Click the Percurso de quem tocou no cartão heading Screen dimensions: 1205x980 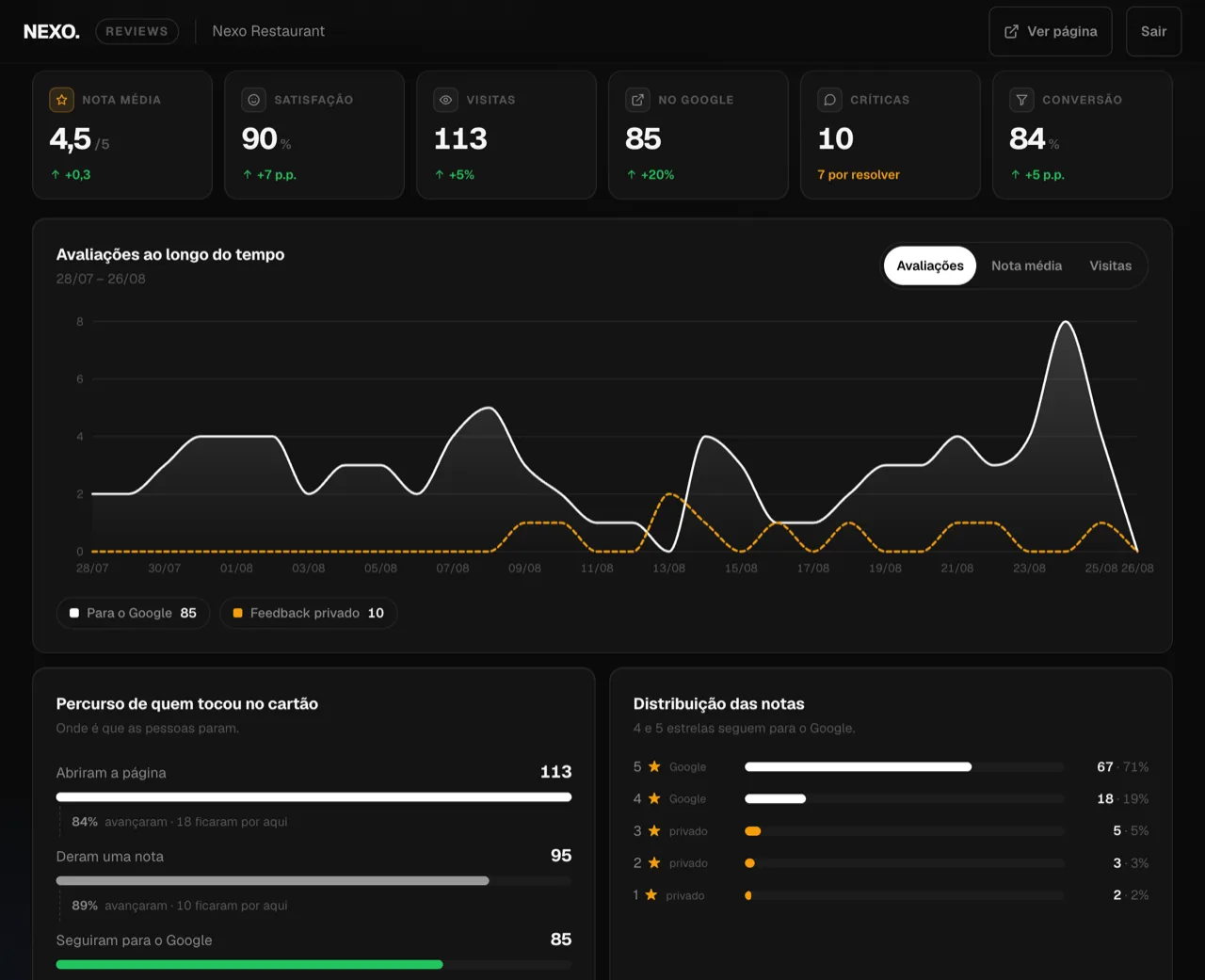(187, 703)
